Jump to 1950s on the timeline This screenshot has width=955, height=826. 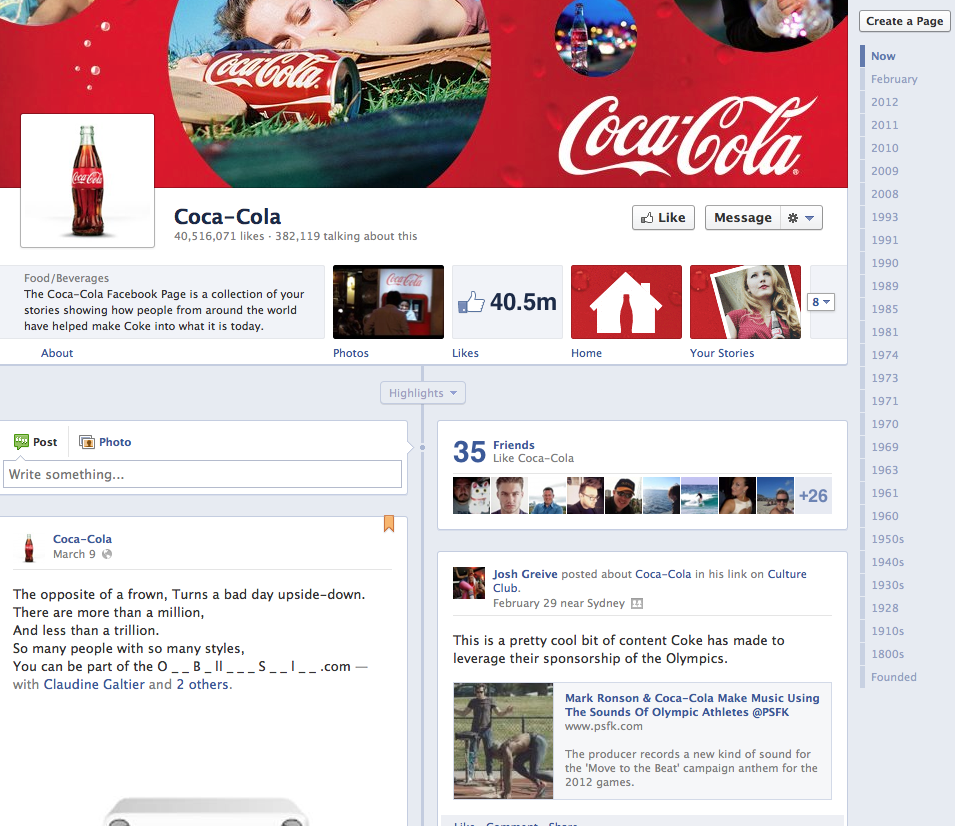887,539
